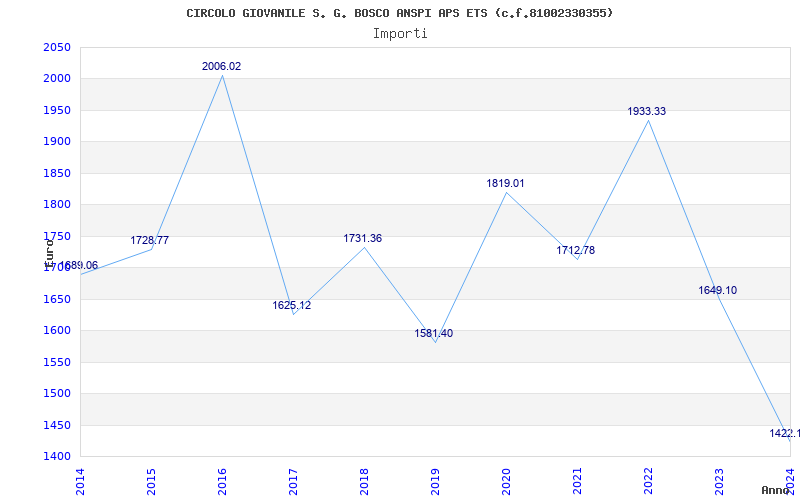The height and width of the screenshot is (500, 800).
Task: Click y-axis value 1500
Action: (57, 393)
